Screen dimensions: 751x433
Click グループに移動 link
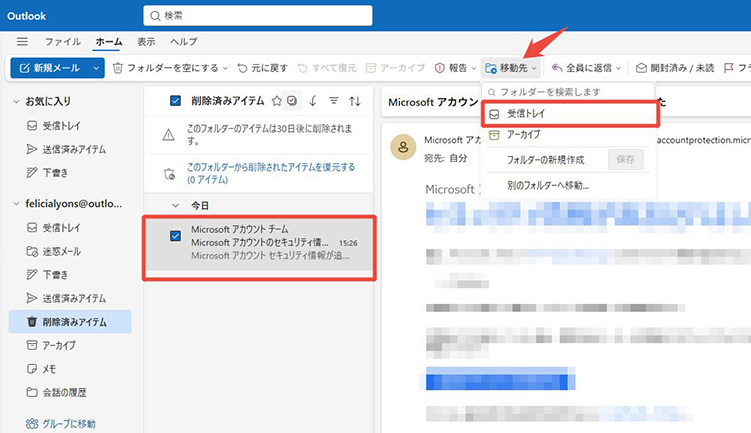point(68,424)
